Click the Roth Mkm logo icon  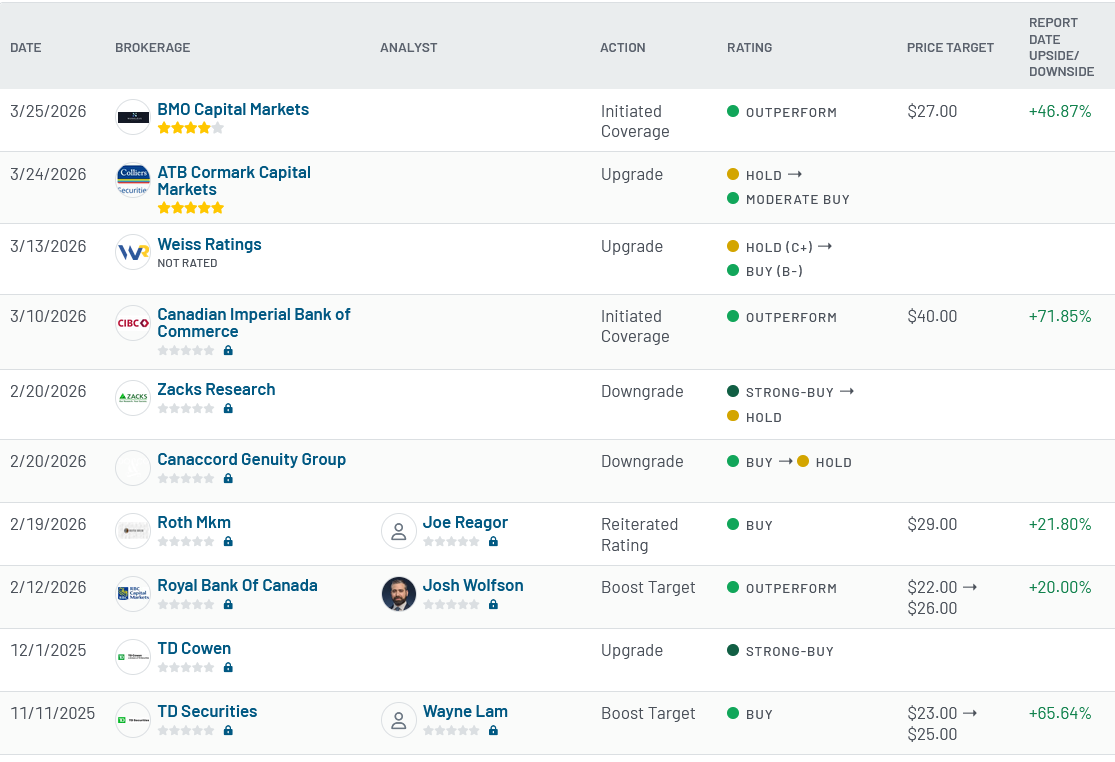133,530
